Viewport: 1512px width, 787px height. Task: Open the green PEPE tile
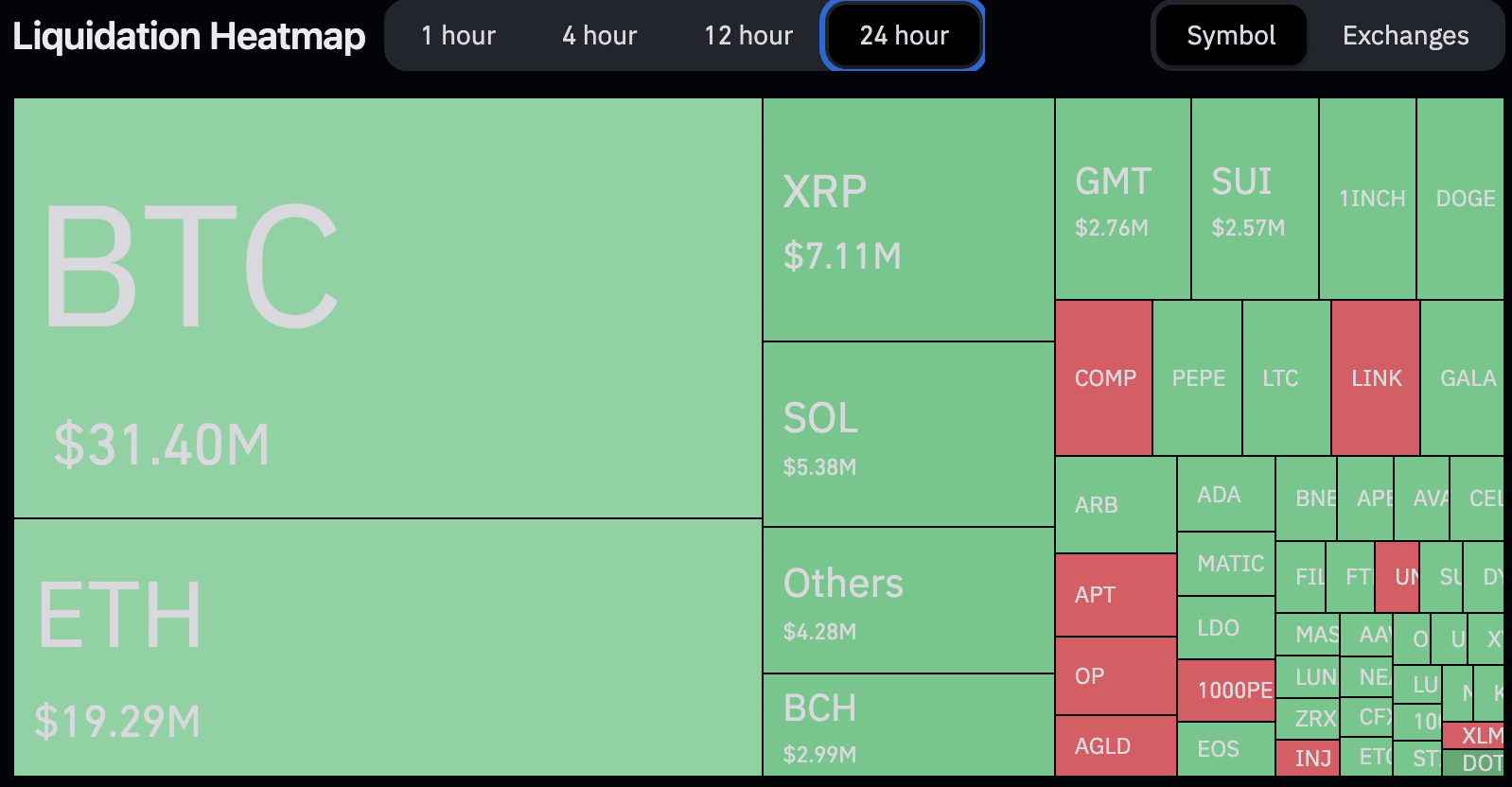[x=1198, y=378]
